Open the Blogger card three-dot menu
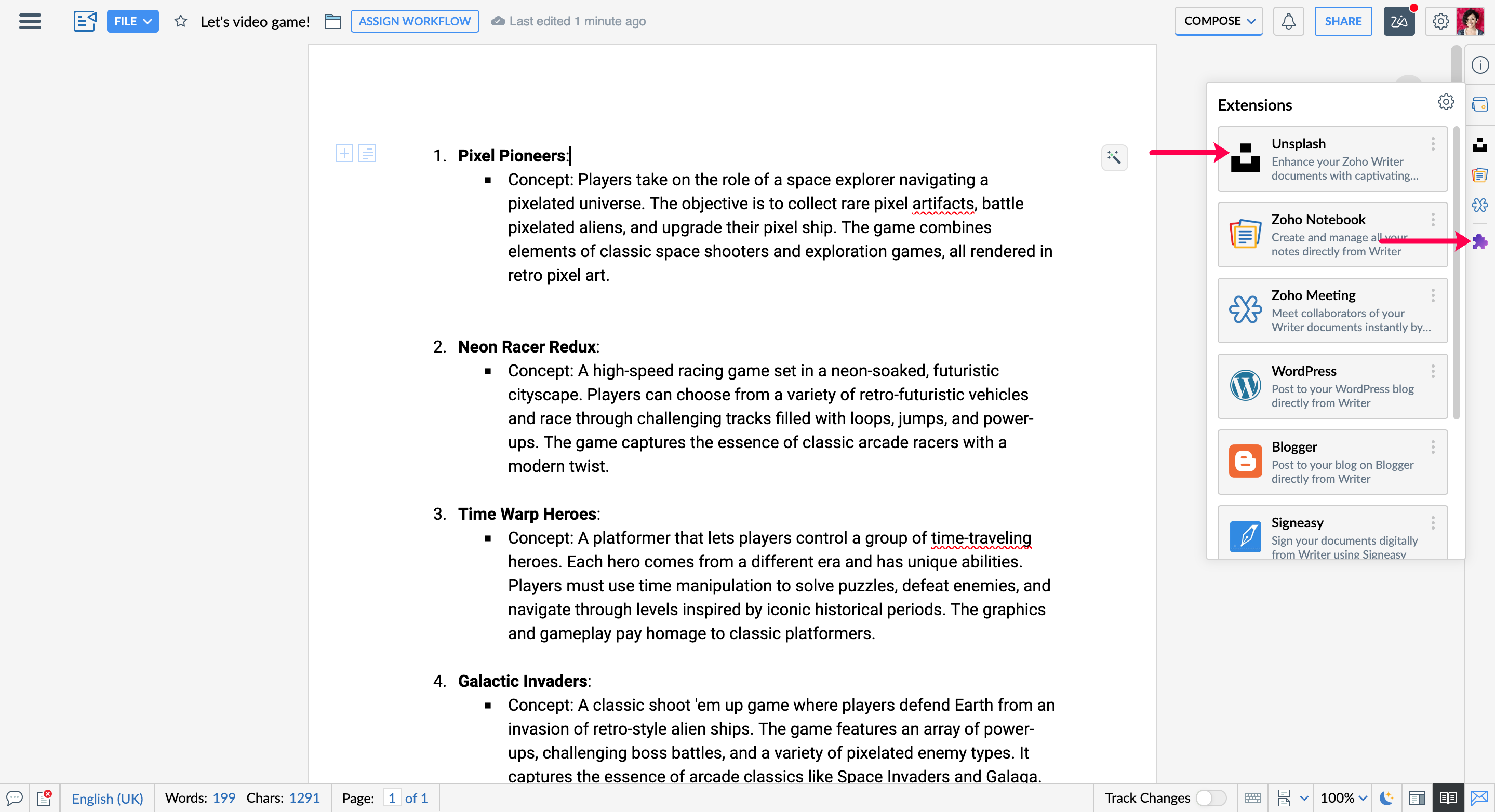The width and height of the screenshot is (1495, 812). click(x=1432, y=446)
